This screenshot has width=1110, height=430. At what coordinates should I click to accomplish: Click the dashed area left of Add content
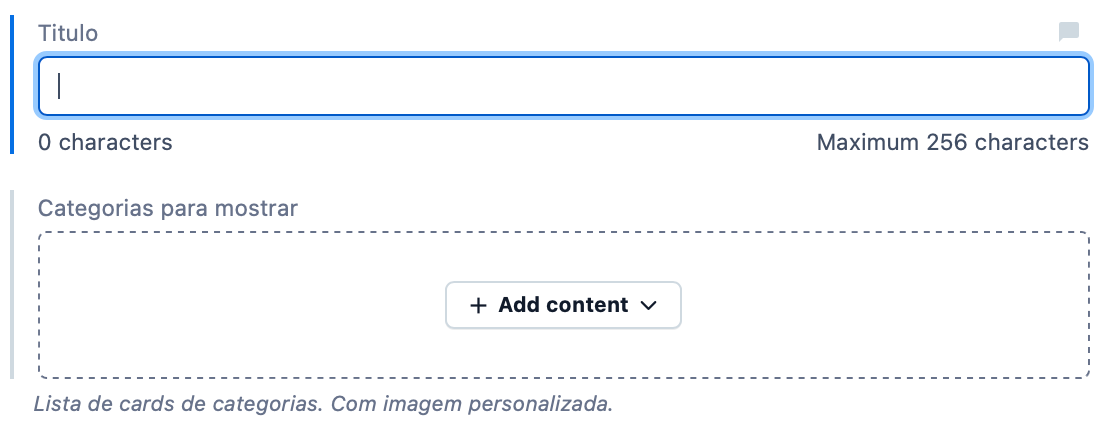click(240, 305)
